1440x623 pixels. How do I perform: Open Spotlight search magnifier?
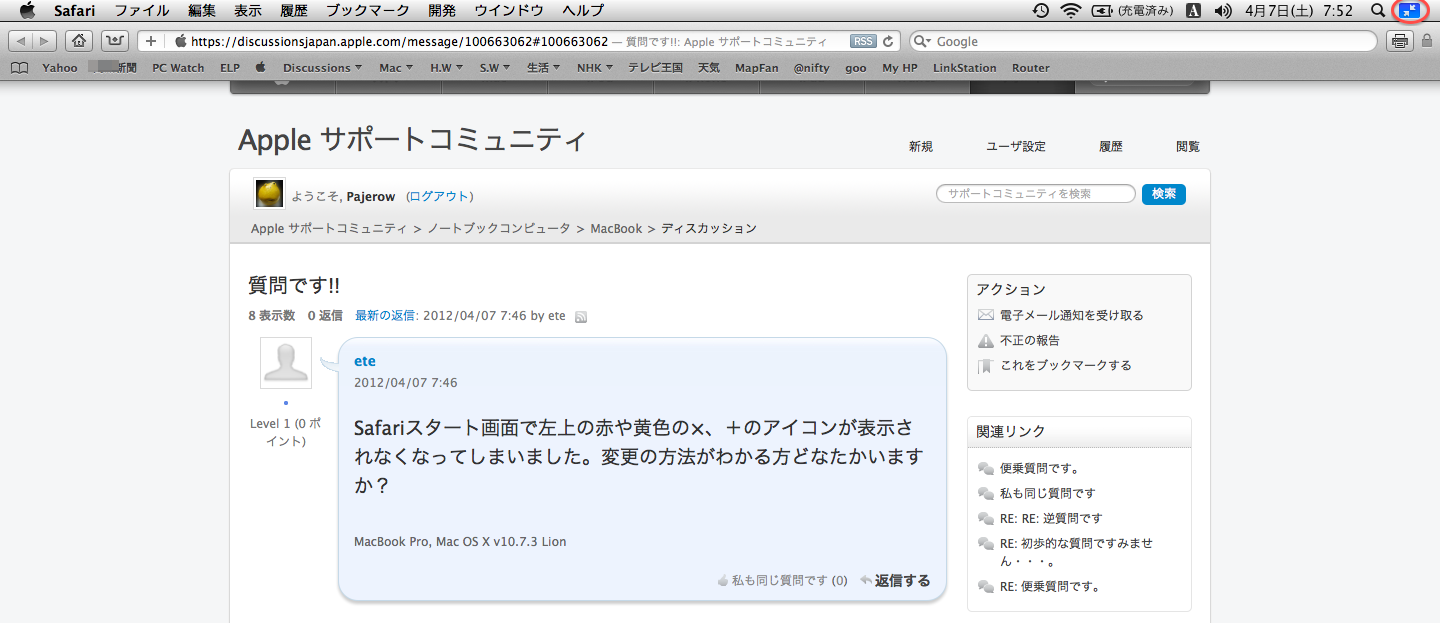(x=1377, y=11)
